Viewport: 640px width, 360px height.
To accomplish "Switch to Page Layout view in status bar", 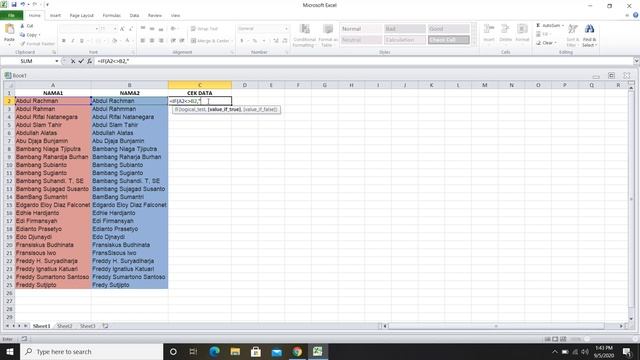I will tap(555, 339).
